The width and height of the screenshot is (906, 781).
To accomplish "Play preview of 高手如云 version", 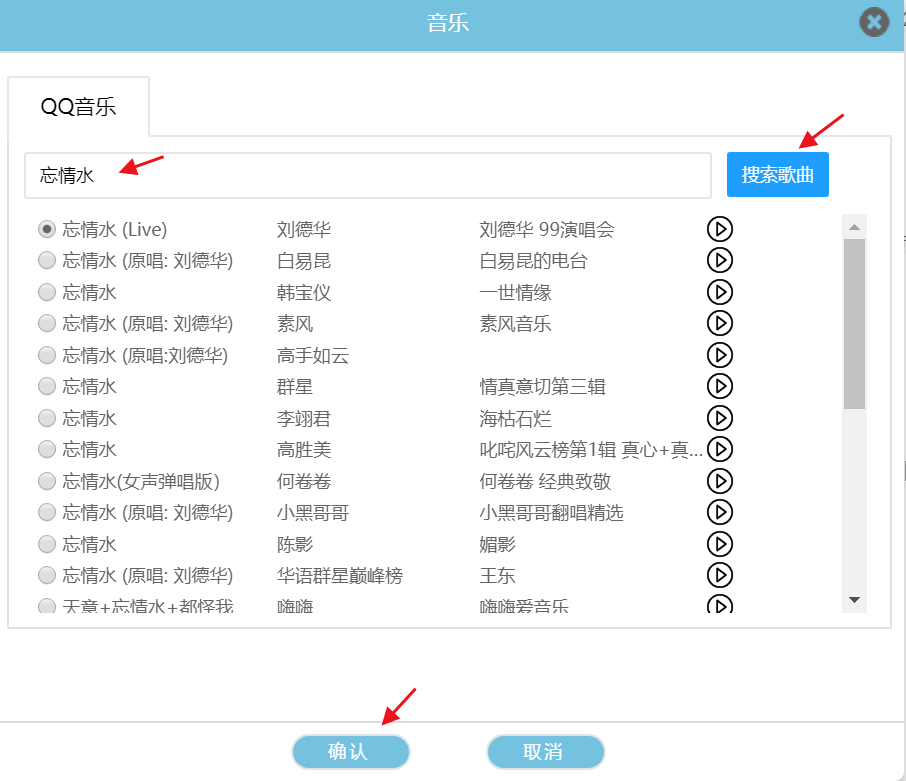I will [720, 355].
